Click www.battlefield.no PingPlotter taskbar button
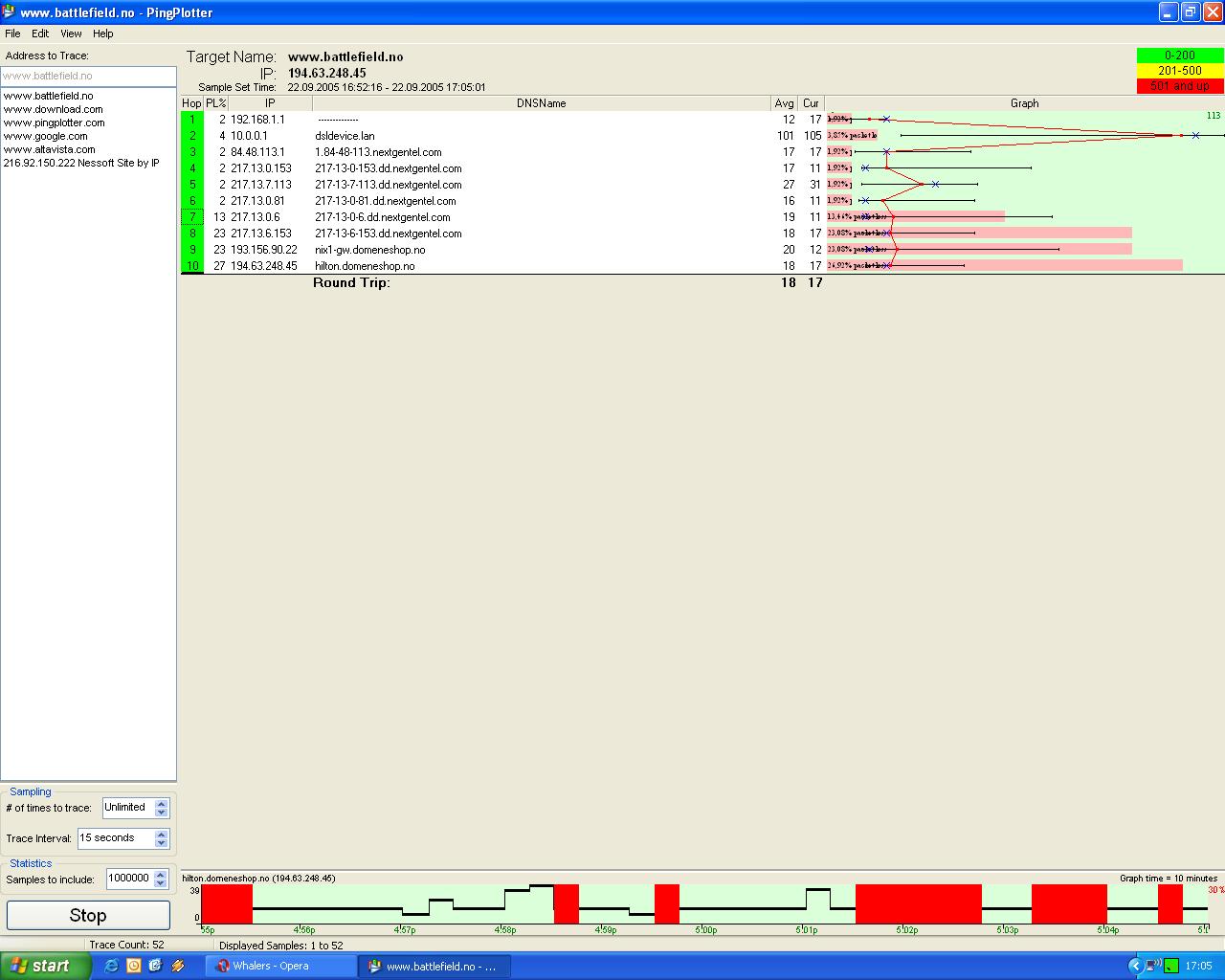The image size is (1225, 980). pyautogui.click(x=434, y=966)
